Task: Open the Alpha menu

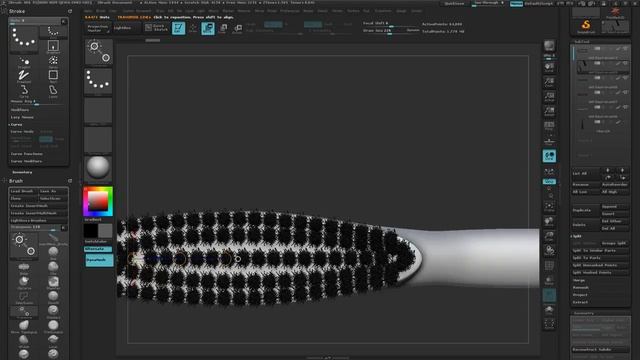Action: tap(88, 11)
